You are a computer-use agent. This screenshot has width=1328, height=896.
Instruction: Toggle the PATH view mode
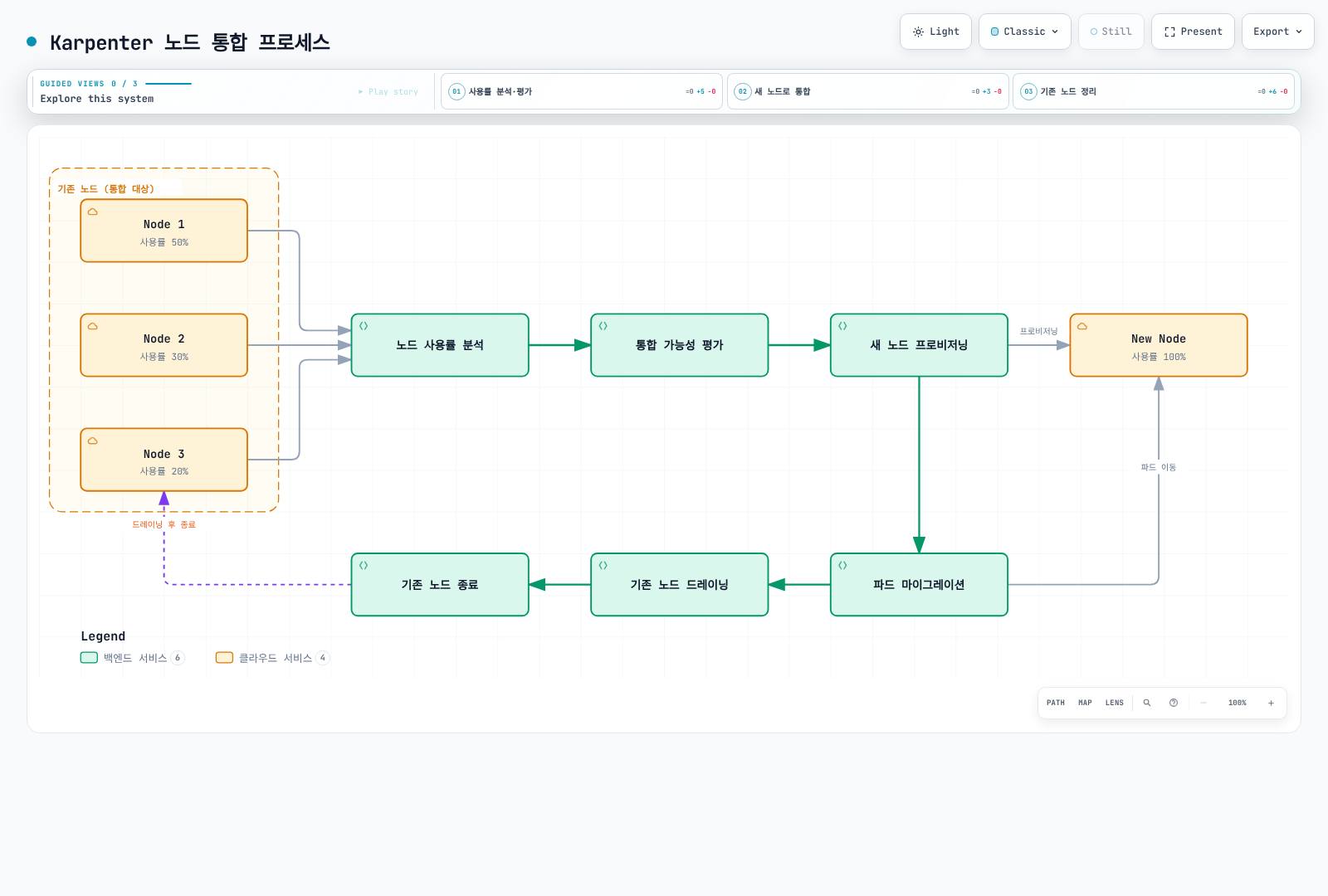(x=1056, y=703)
